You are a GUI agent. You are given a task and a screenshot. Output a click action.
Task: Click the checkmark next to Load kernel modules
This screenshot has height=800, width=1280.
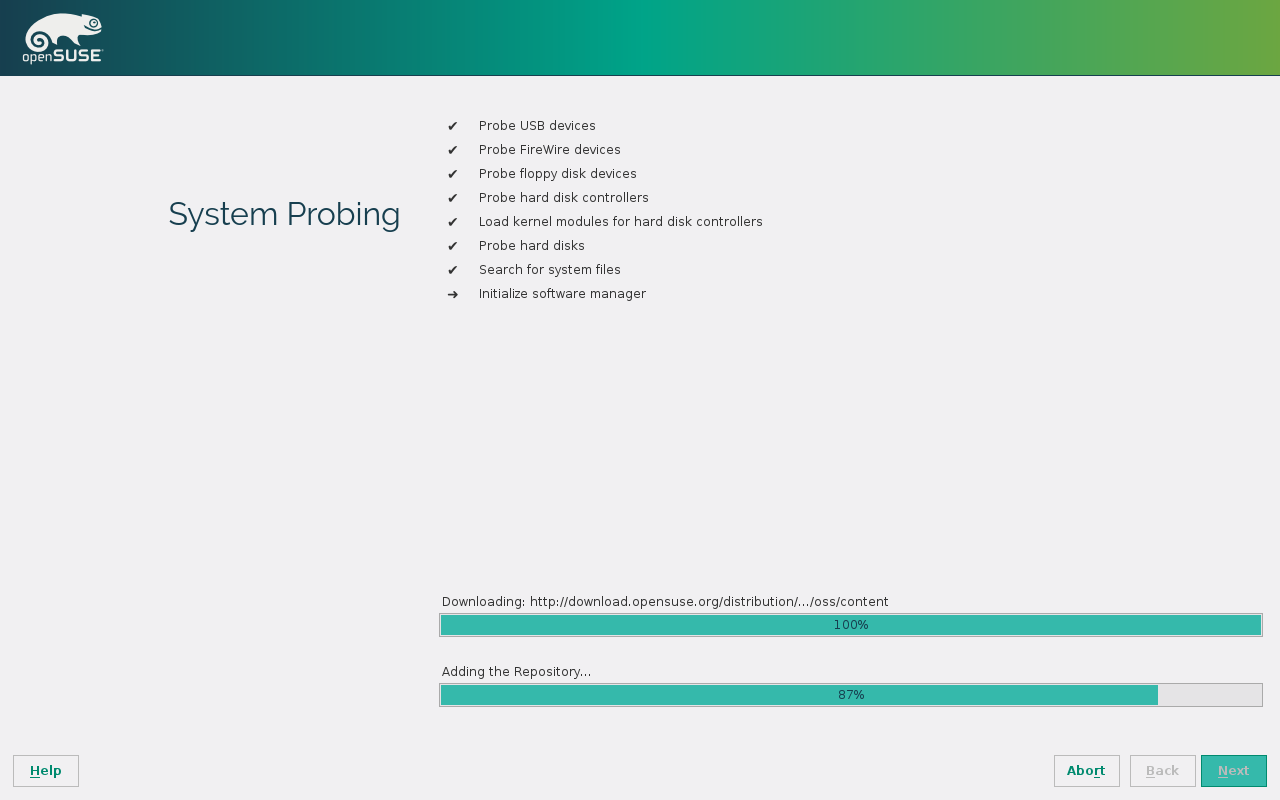click(x=452, y=222)
